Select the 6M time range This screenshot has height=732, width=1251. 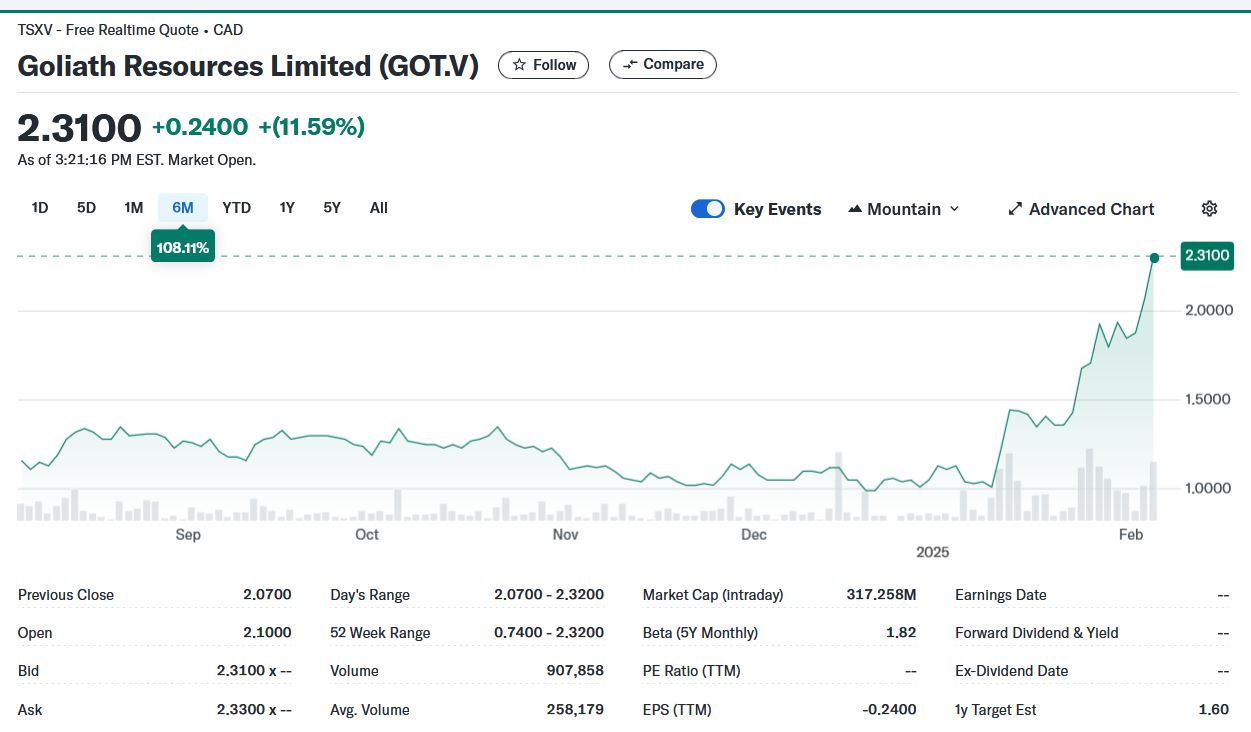coord(183,208)
